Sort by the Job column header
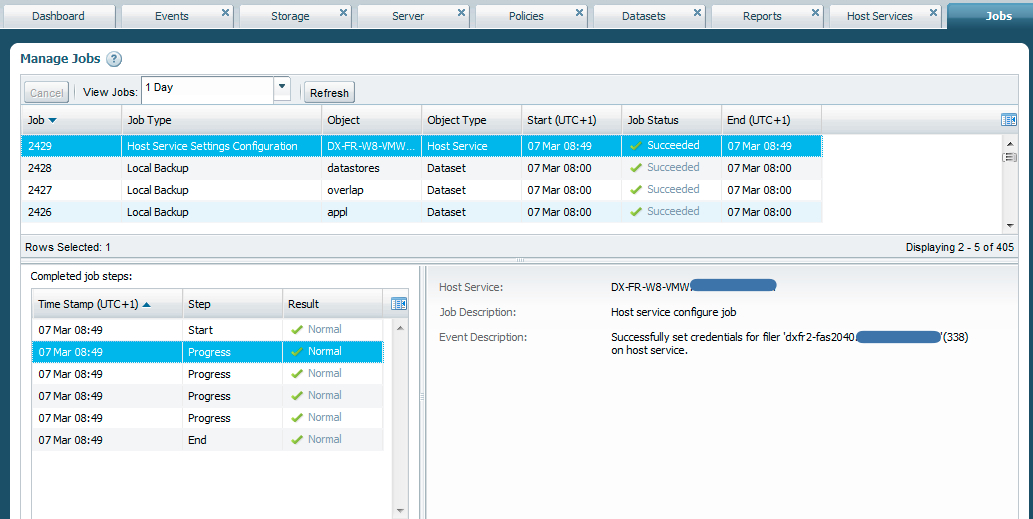 (42, 120)
